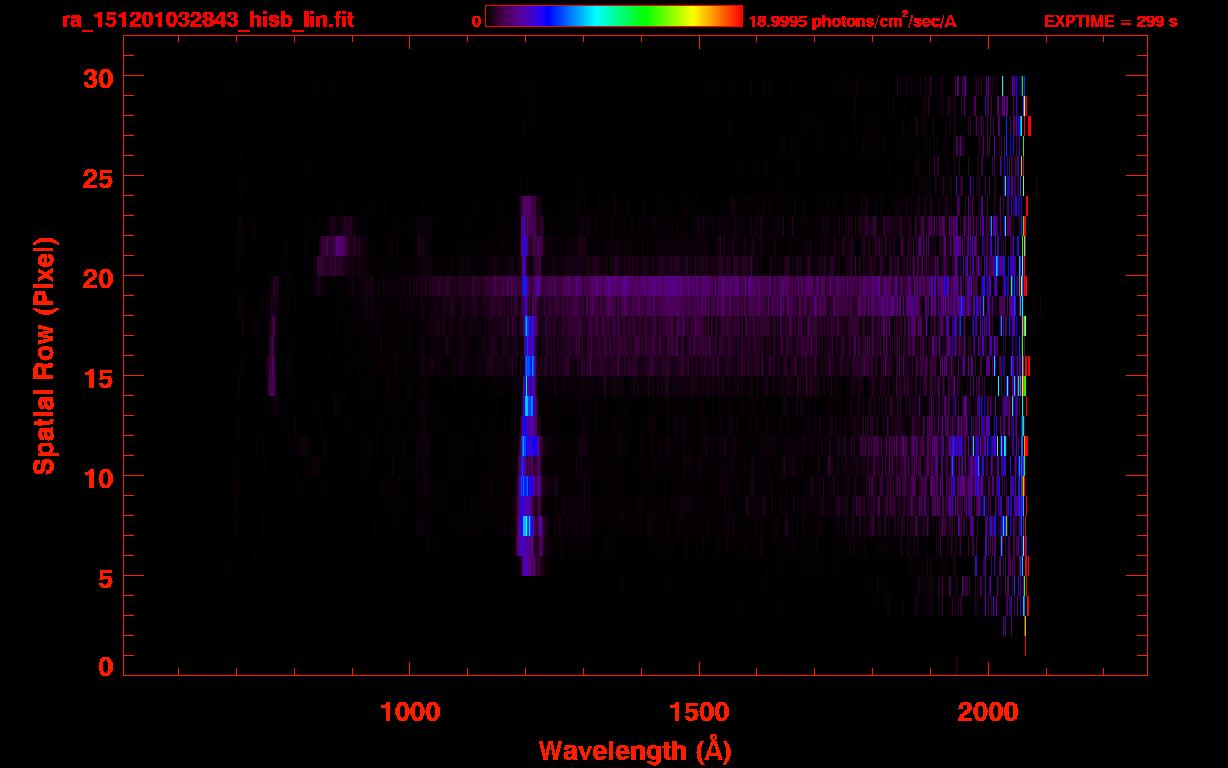The image size is (1228, 768).
Task: Click the 1500 wavelength tick label
Action: (x=699, y=711)
